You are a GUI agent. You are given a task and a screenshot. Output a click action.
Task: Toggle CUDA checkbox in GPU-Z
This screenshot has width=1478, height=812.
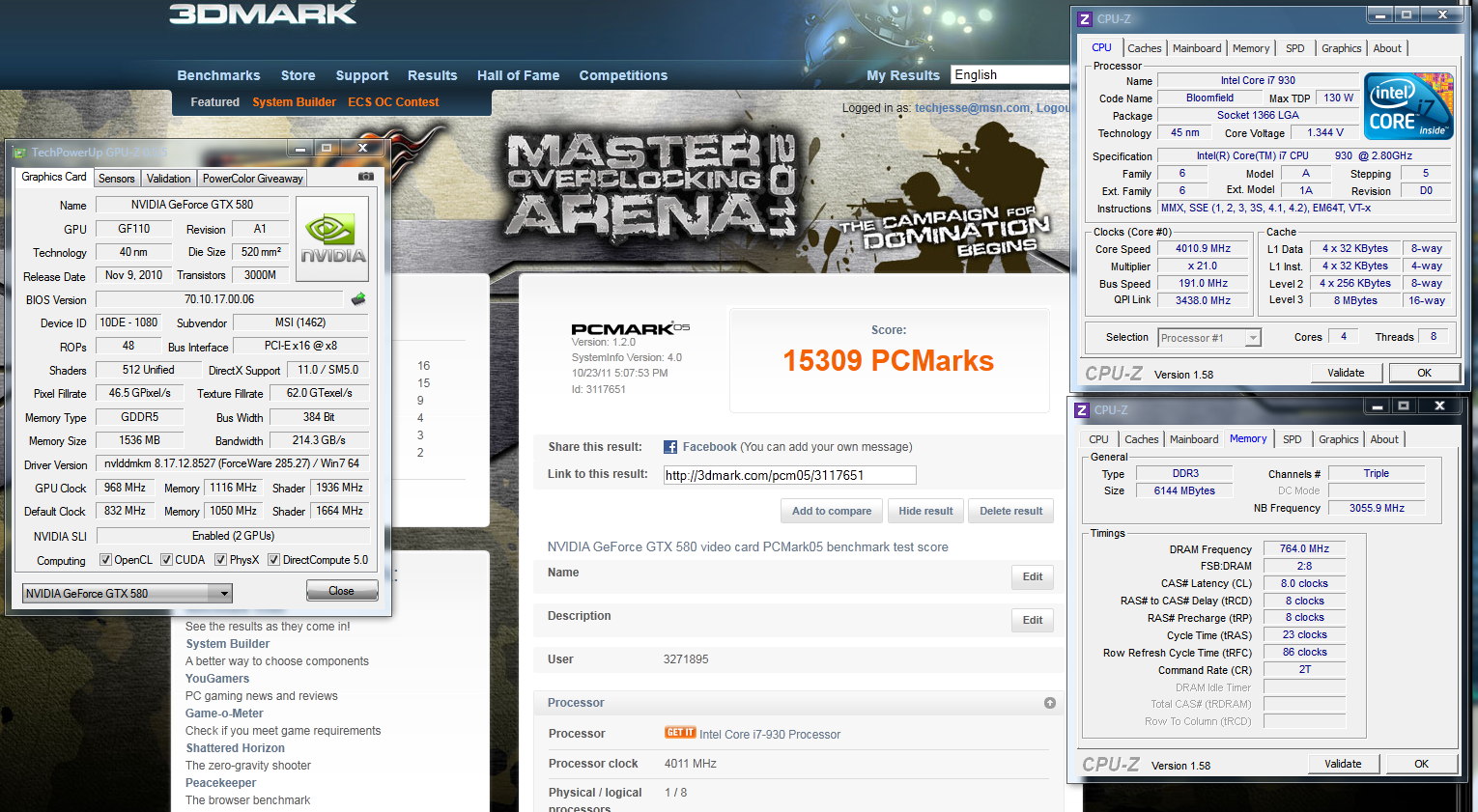point(166,560)
